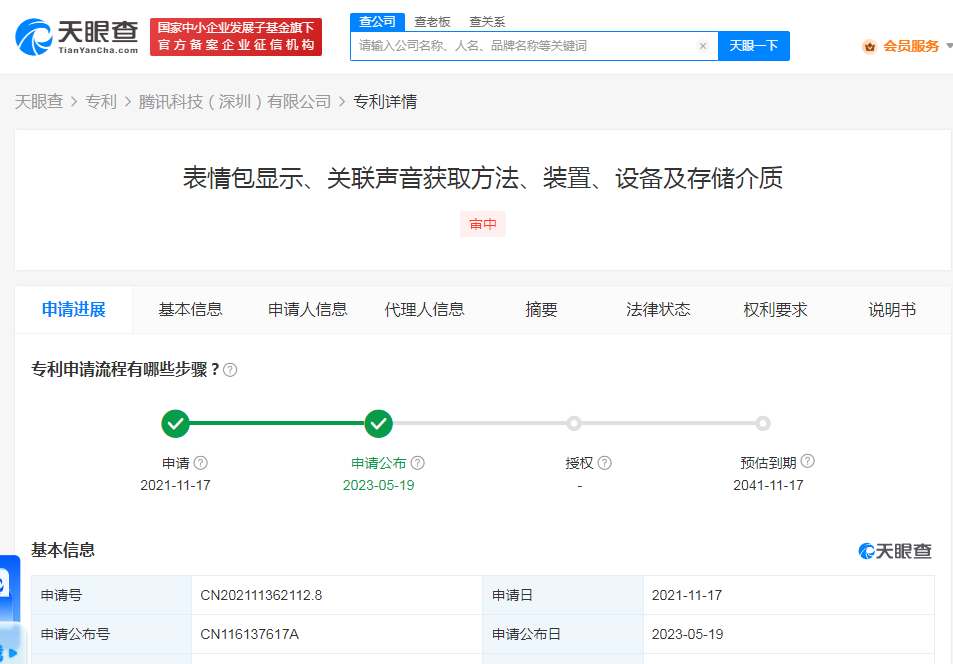Screen dimensions: 953x664
Task: Click the official credit agency red banner
Action: (x=236, y=36)
